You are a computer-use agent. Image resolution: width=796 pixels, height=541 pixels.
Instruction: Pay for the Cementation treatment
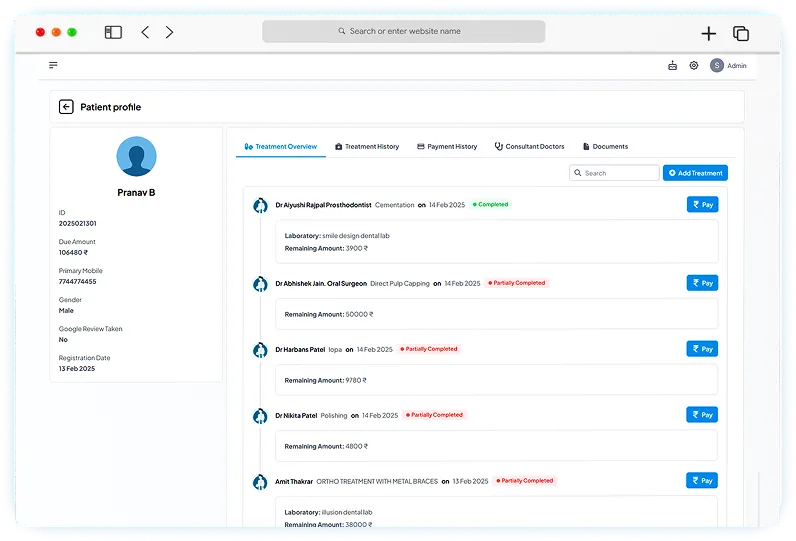[x=702, y=205]
